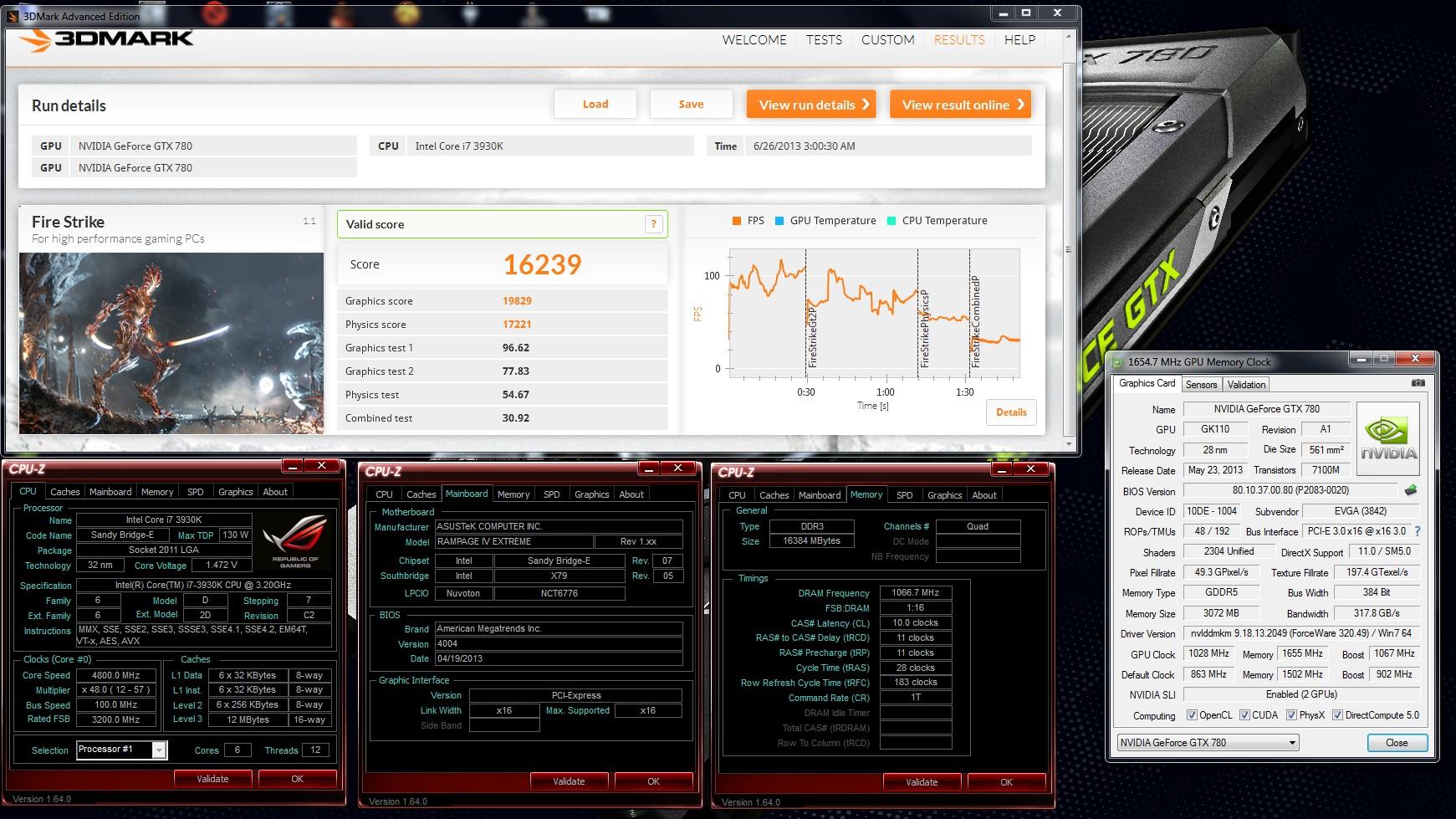Toggle the DirectCompute 5.0 checkbox

(x=1337, y=715)
